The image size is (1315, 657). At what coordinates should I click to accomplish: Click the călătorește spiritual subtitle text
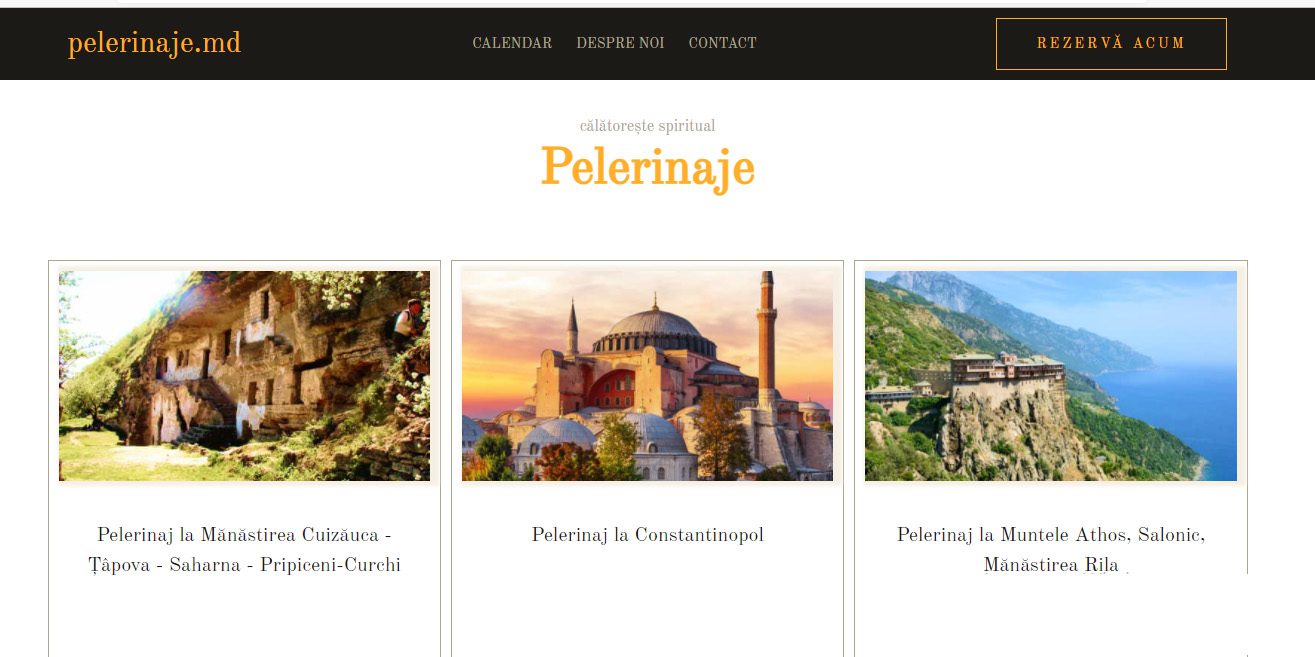point(647,126)
